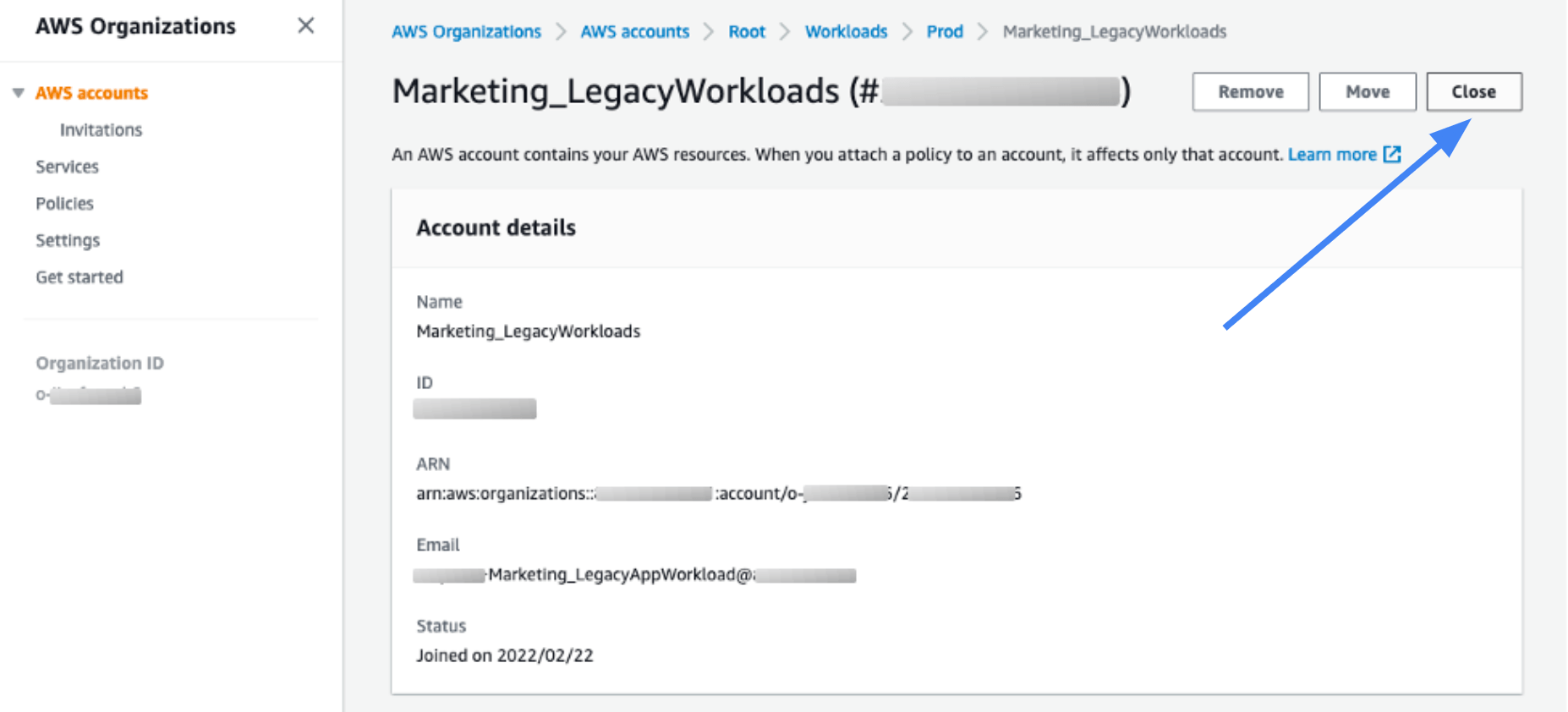The height and width of the screenshot is (712, 1568).
Task: Open the Learn more link
Action: [x=1332, y=155]
